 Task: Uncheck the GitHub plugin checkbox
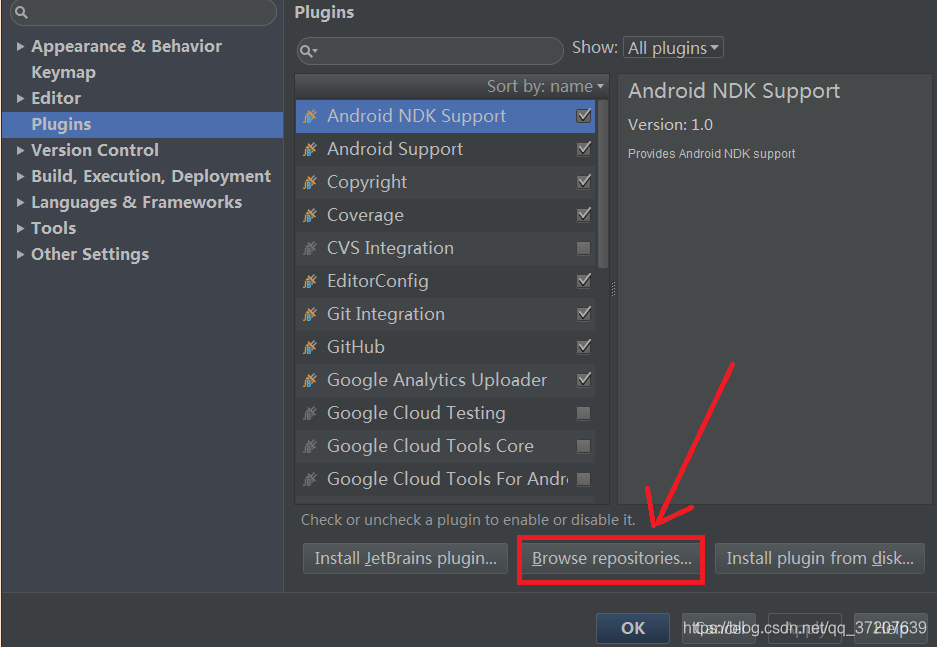coord(584,347)
